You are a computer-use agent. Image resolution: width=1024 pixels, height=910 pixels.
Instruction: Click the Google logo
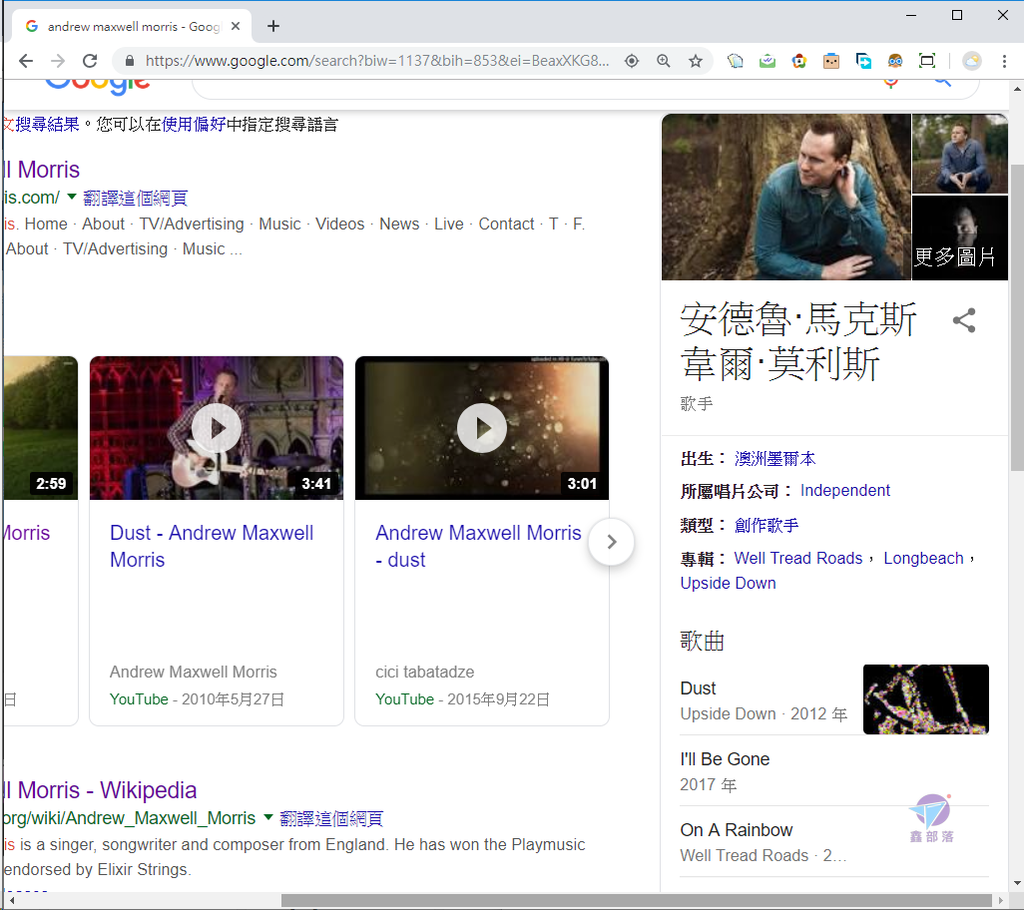[x=98, y=86]
